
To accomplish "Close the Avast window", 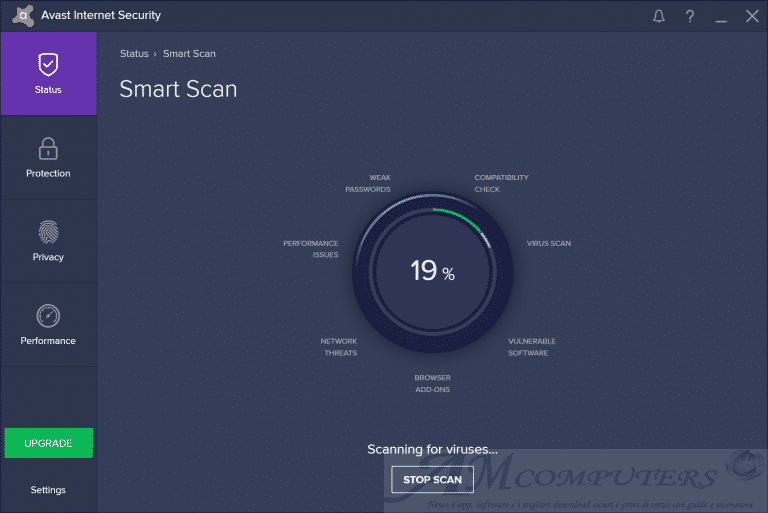I will coord(752,16).
